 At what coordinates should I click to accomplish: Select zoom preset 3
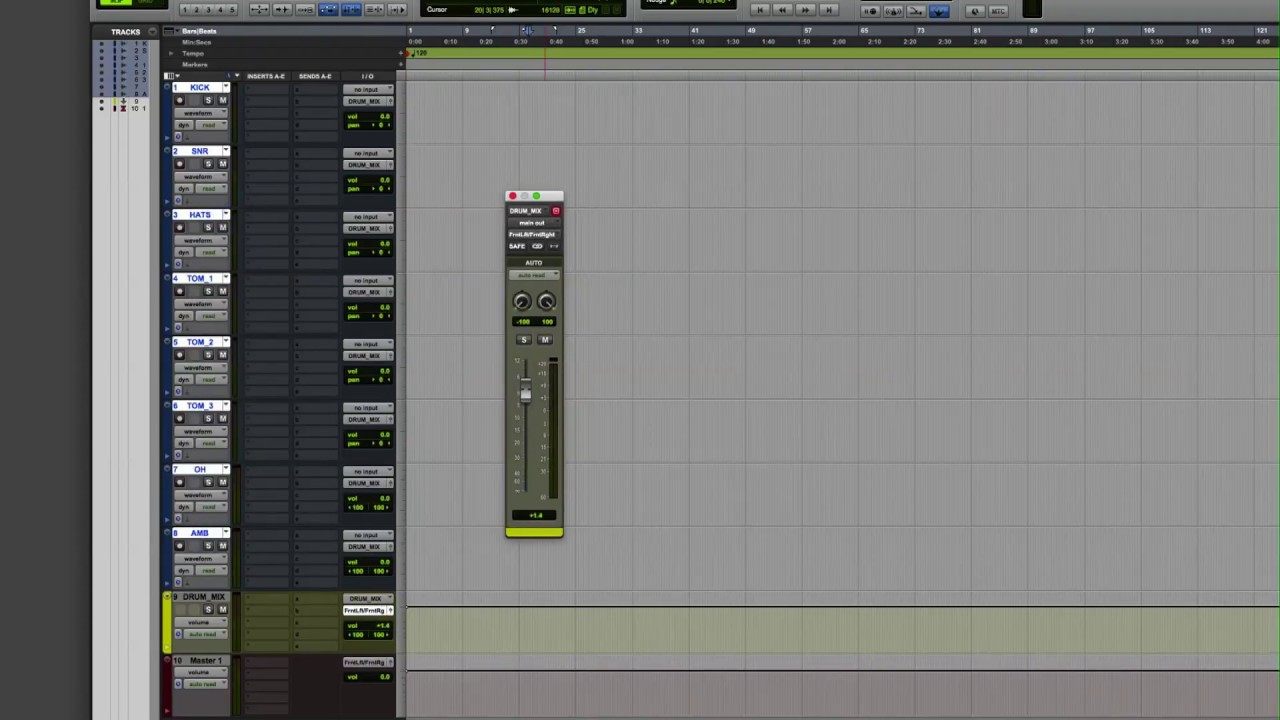(208, 10)
